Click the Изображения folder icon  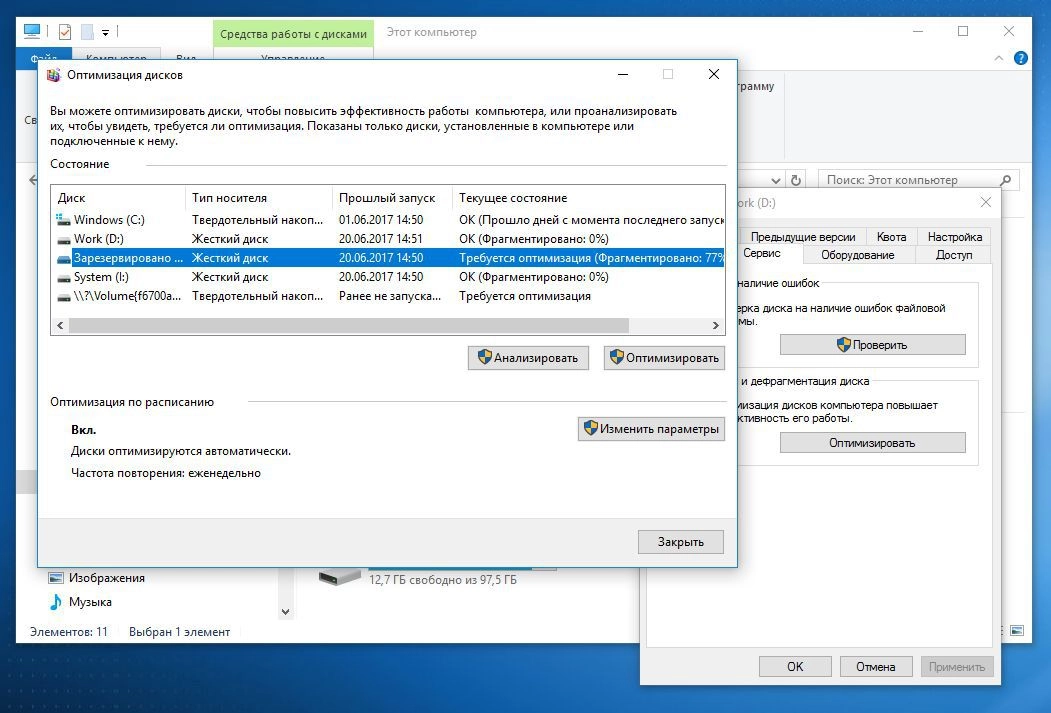55,578
